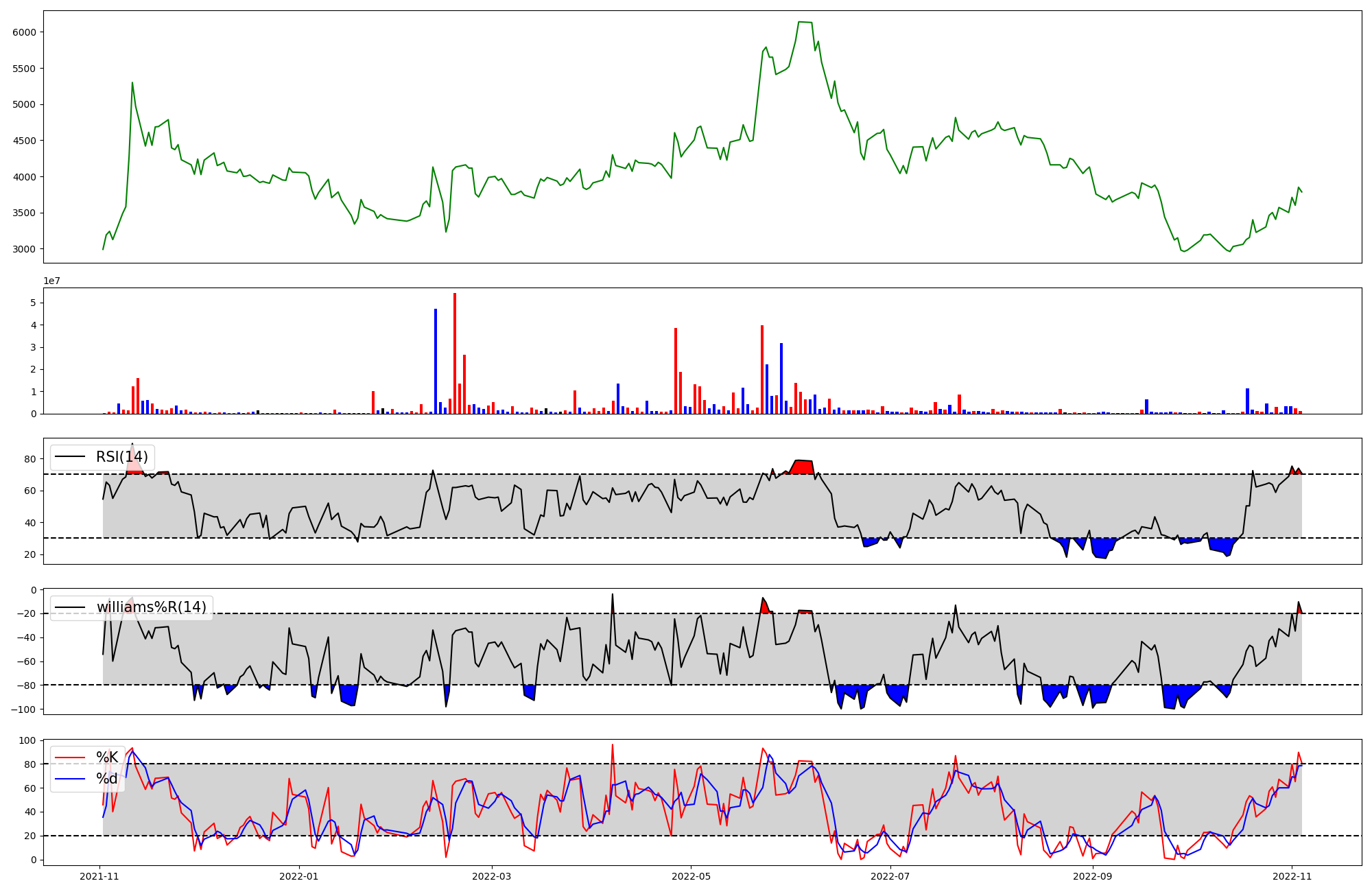The height and width of the screenshot is (892, 1372).
Task: Click the 4500 price axis tick label
Action: (24, 141)
